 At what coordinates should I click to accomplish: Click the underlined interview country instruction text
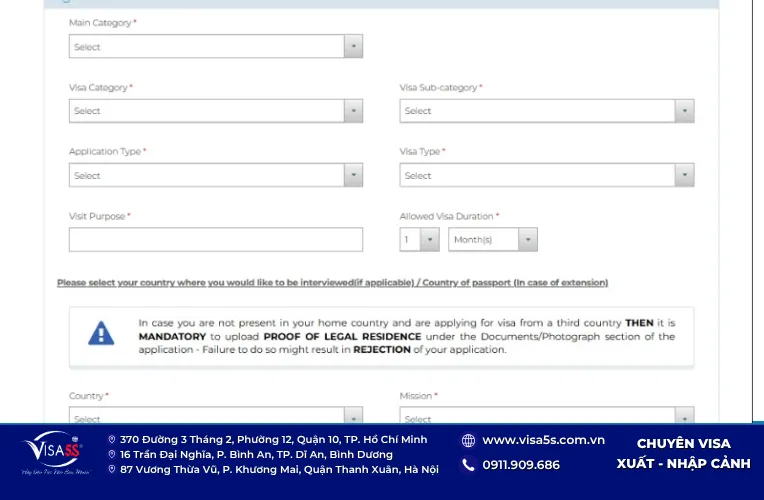click(332, 283)
